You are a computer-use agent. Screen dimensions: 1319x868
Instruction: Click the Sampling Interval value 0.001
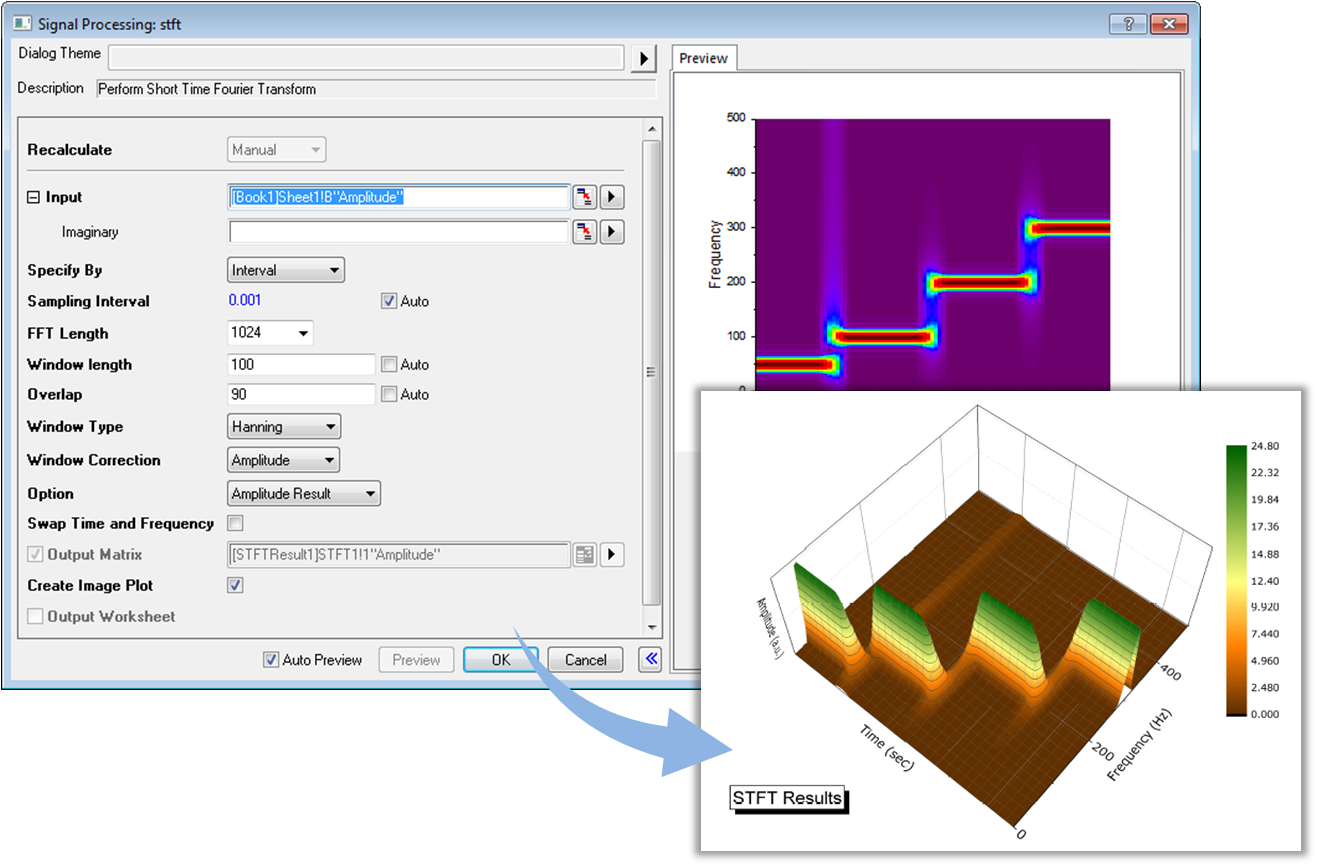tap(245, 301)
